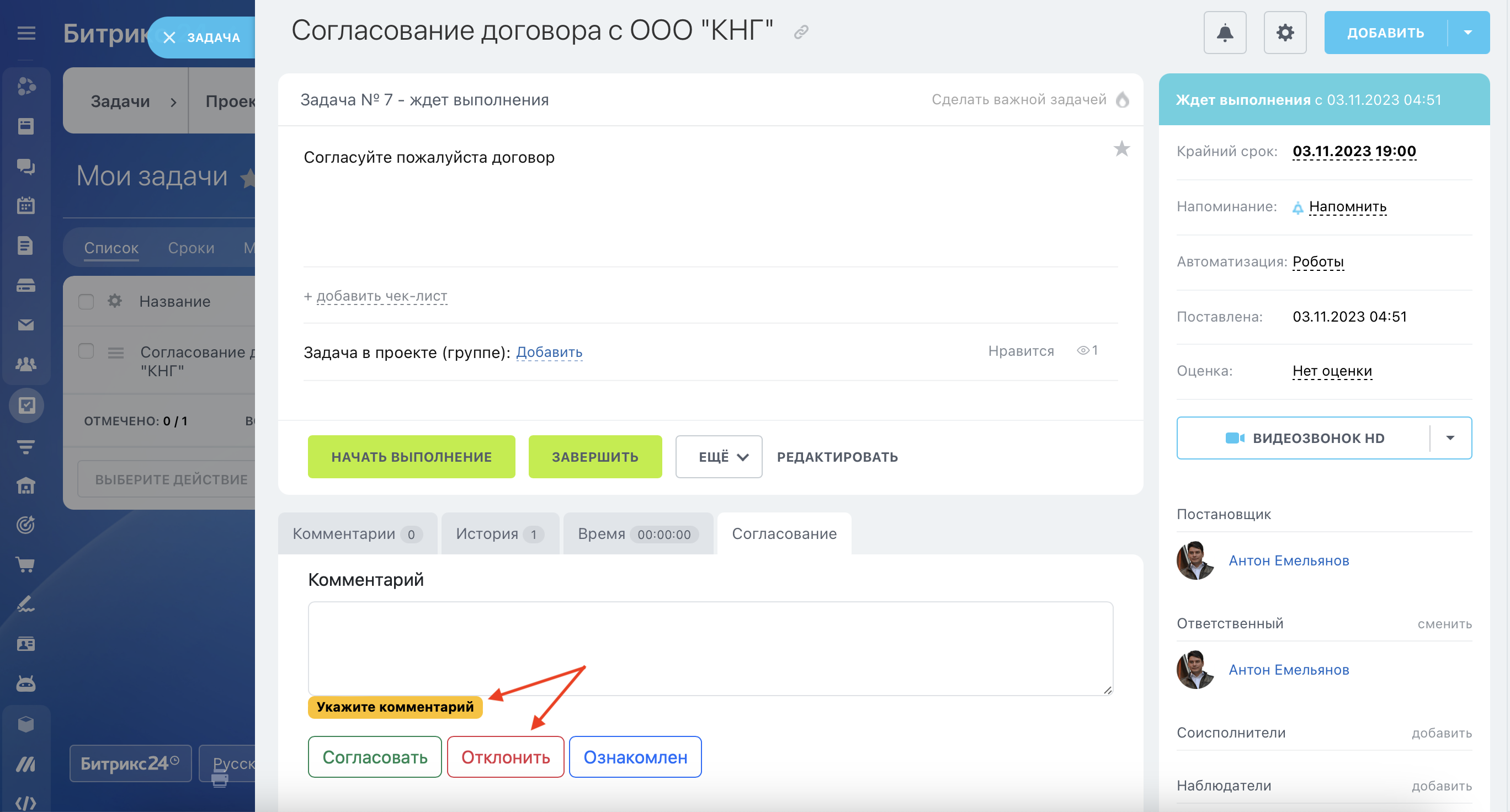The width and height of the screenshot is (1510, 812).
Task: Click the notification bell icon
Action: point(1225,33)
